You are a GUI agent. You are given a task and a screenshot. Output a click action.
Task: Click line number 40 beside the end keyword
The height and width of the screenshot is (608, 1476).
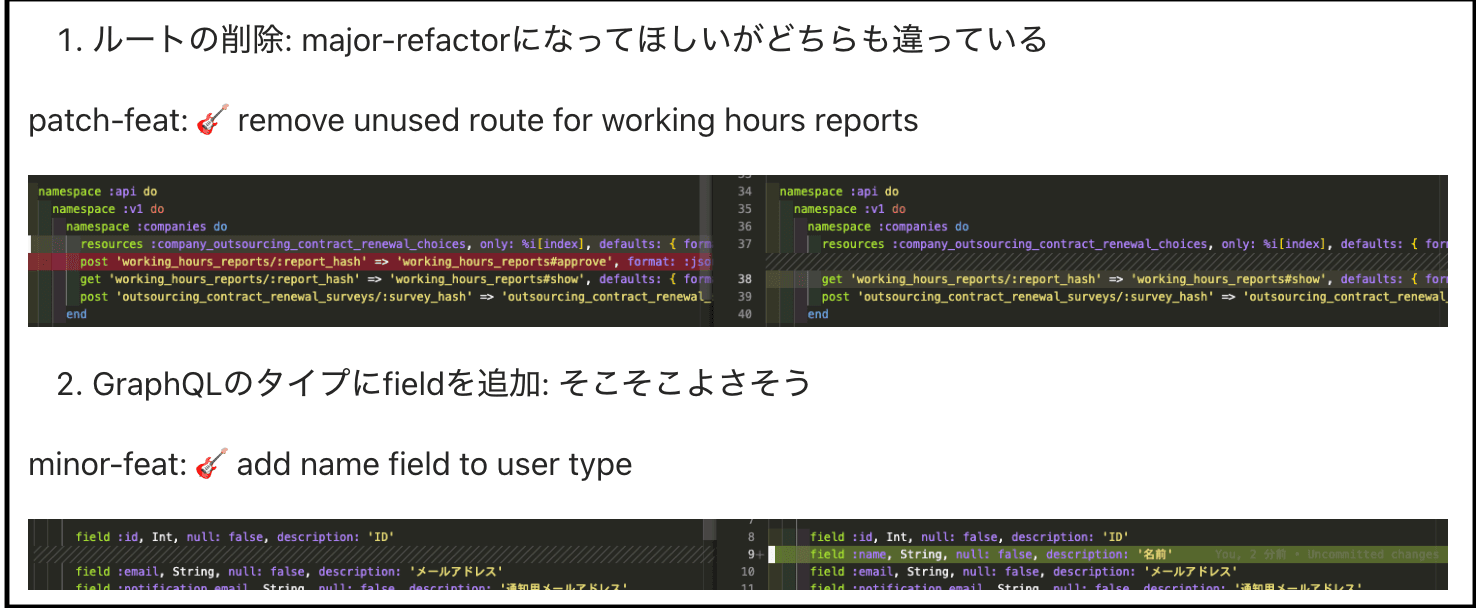pyautogui.click(x=743, y=314)
